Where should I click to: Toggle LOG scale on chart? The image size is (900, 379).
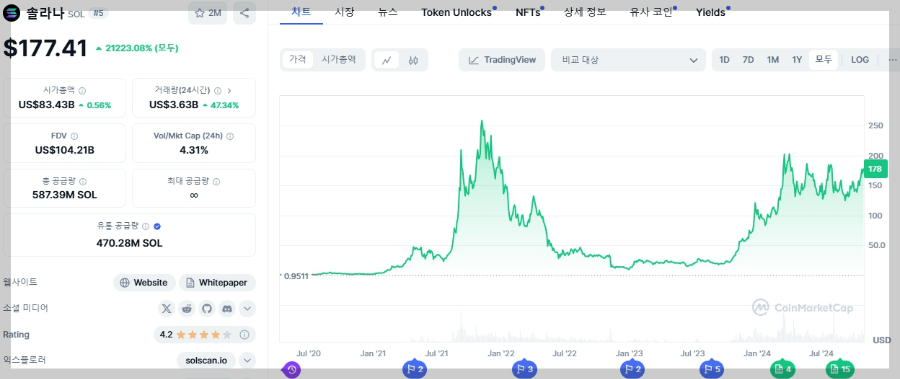pos(860,60)
